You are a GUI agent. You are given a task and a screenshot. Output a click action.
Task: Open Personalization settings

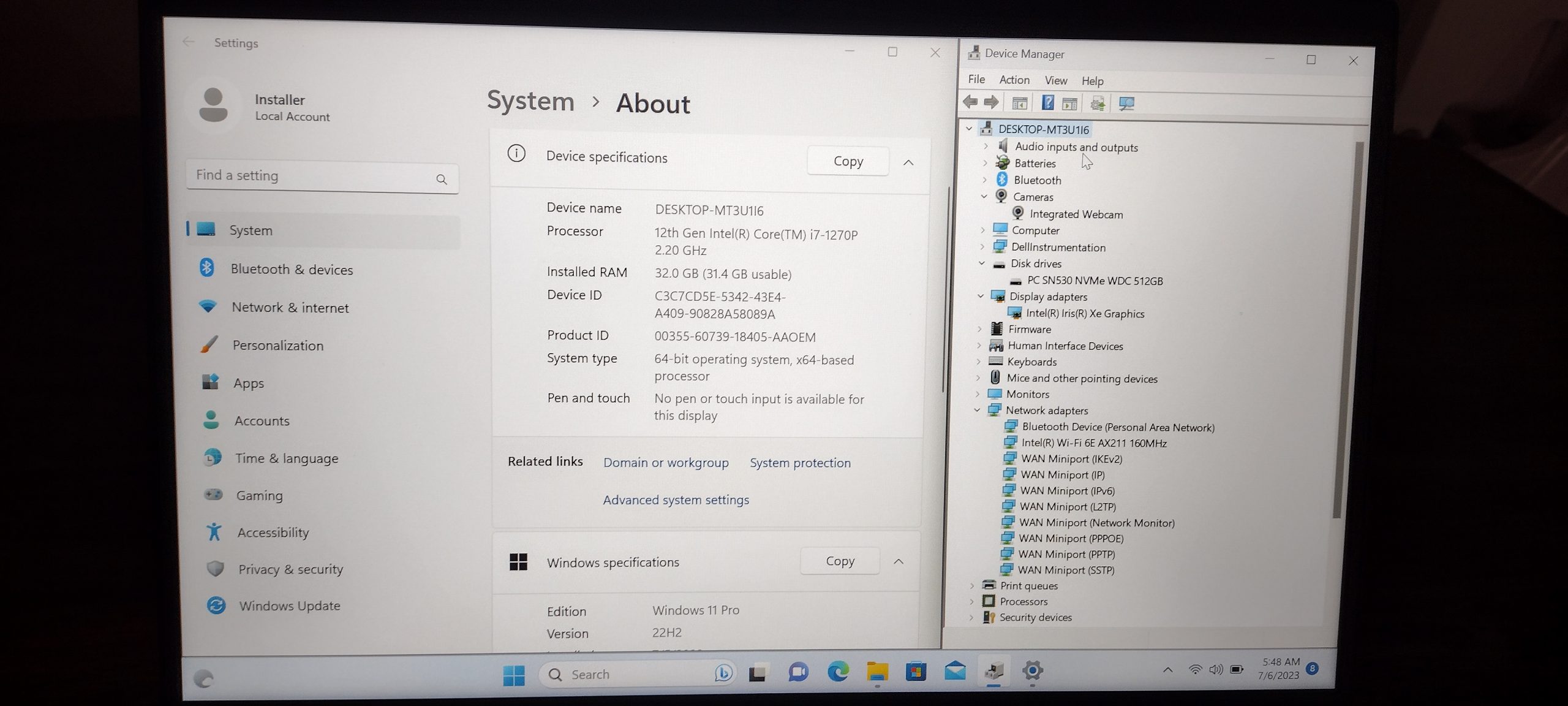[322, 346]
